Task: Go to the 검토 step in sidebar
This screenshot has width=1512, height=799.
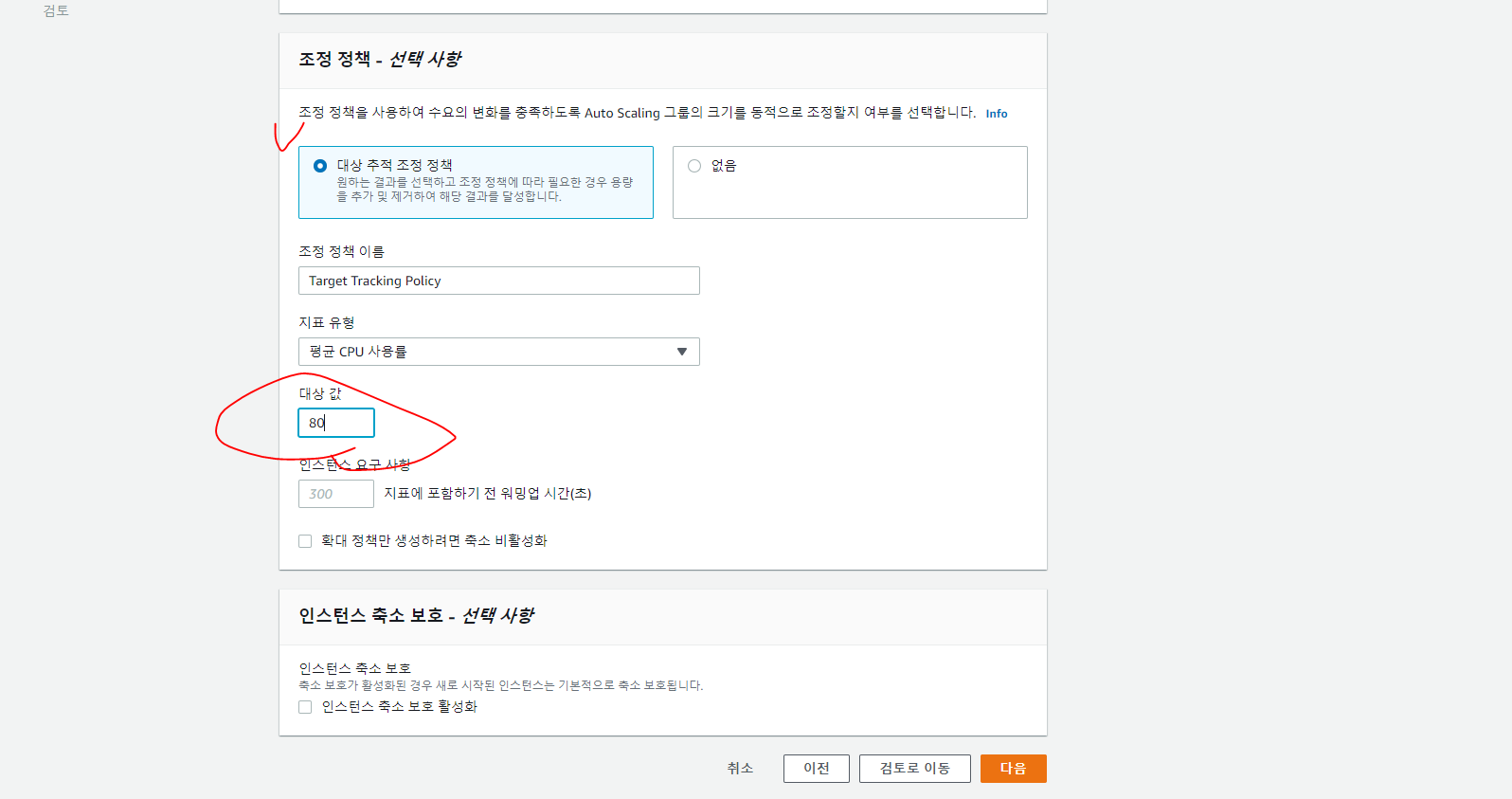Action: 56,11
